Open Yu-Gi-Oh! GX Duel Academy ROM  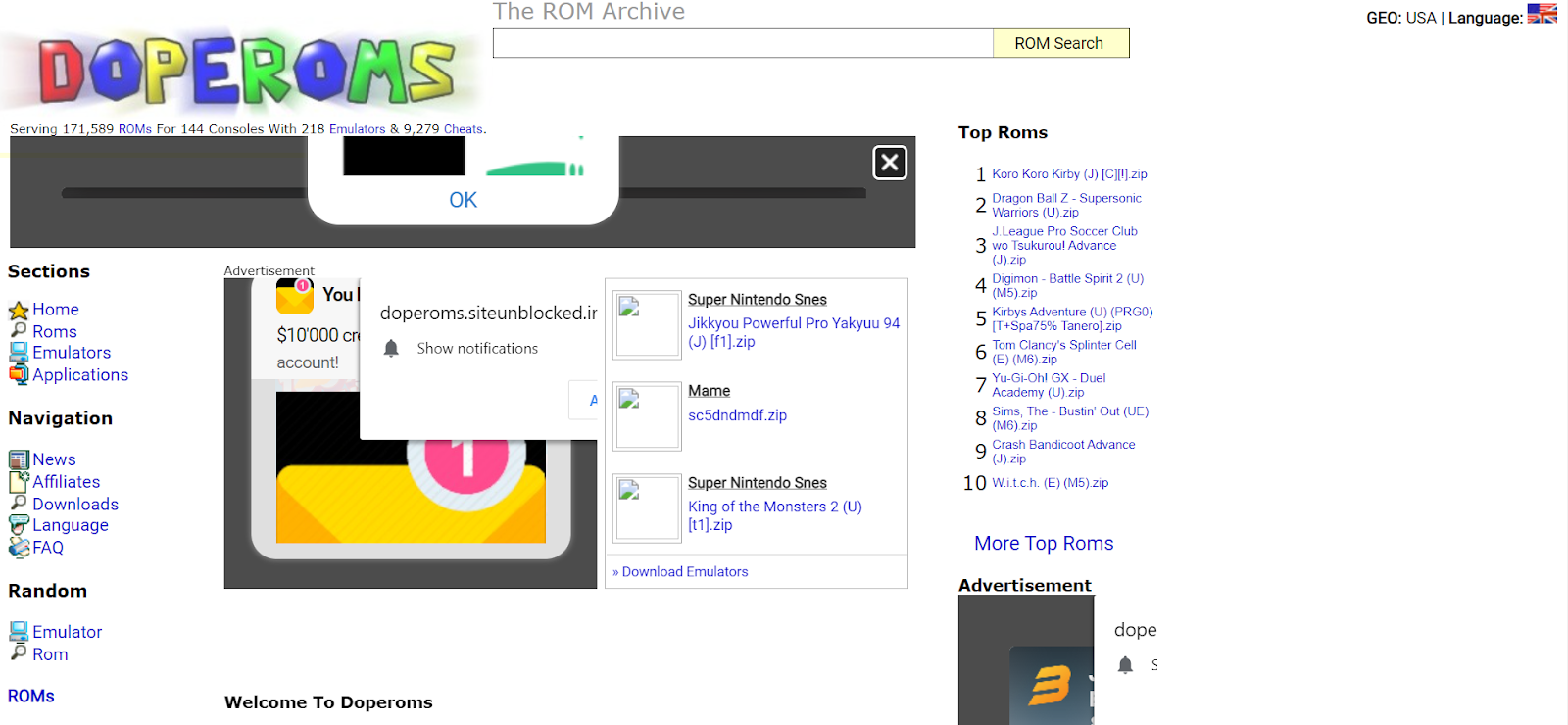coord(1049,385)
